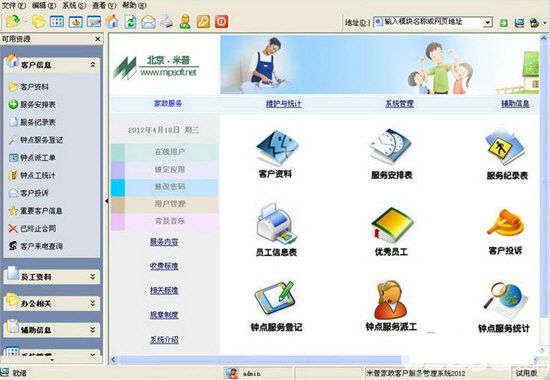Viewport: 550px width, 380px height.
Task: Select 服务纪录表 in the sidebar
Action: tap(32, 122)
